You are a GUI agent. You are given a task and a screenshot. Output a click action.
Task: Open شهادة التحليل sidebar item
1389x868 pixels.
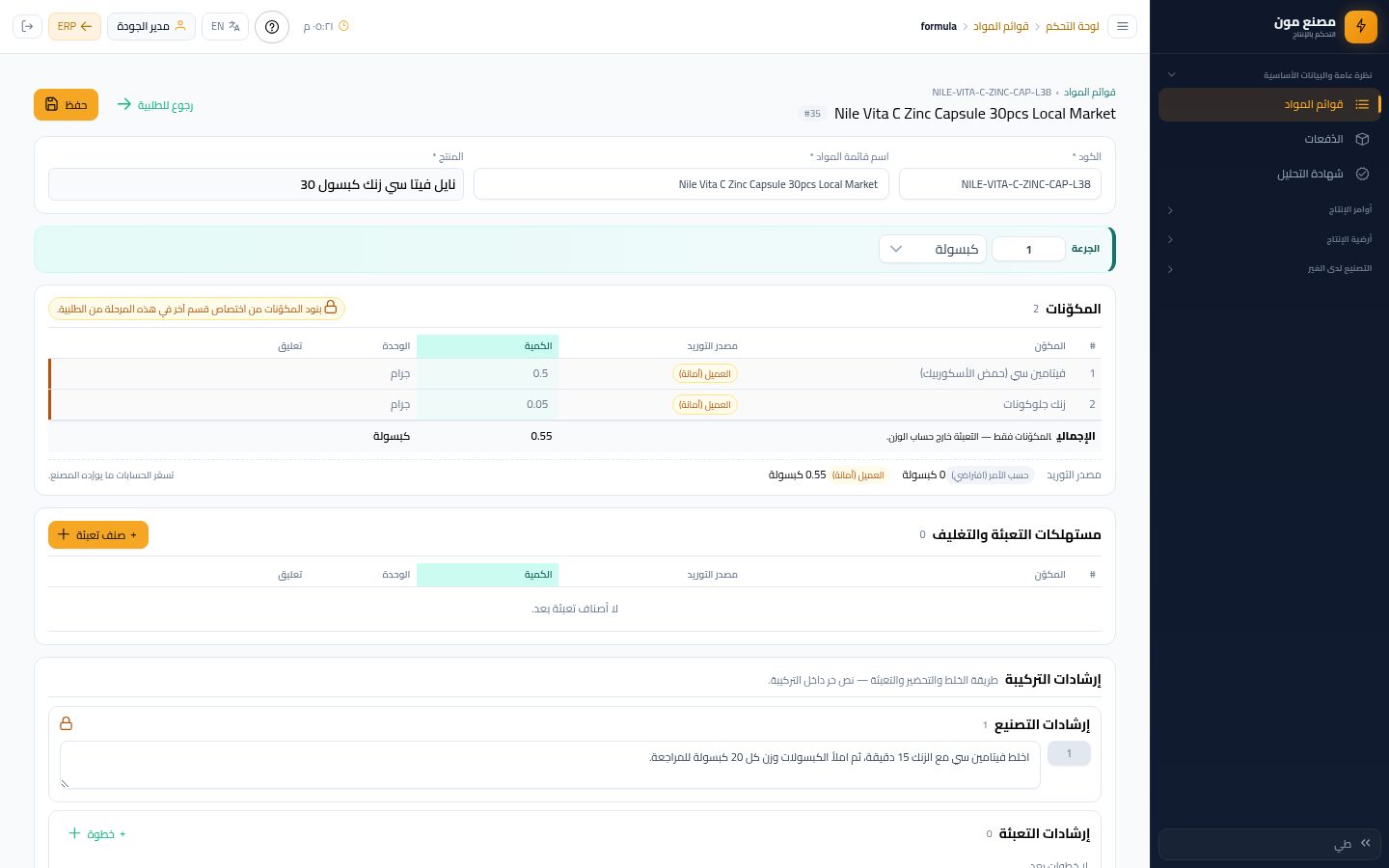point(1268,174)
